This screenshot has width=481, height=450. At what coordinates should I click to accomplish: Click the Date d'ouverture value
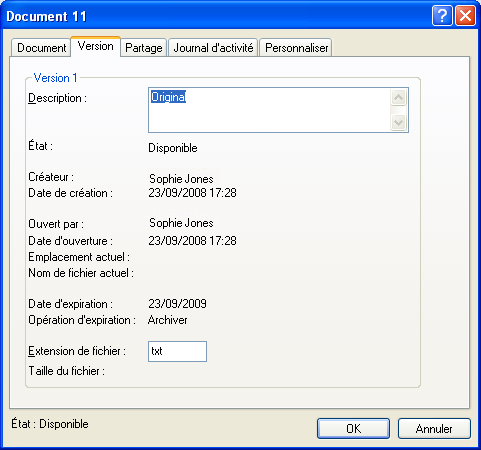(x=192, y=241)
